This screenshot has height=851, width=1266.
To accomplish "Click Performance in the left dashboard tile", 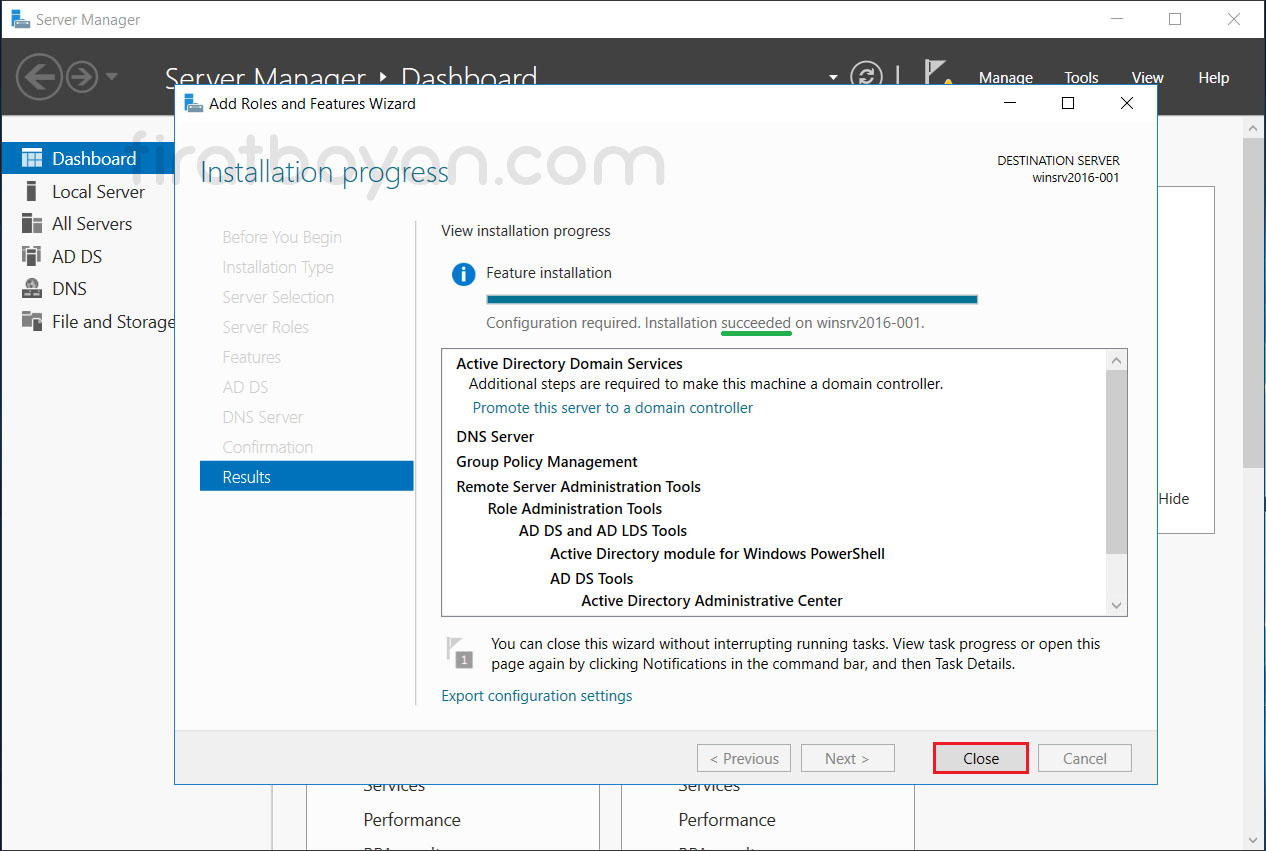I will [412, 820].
